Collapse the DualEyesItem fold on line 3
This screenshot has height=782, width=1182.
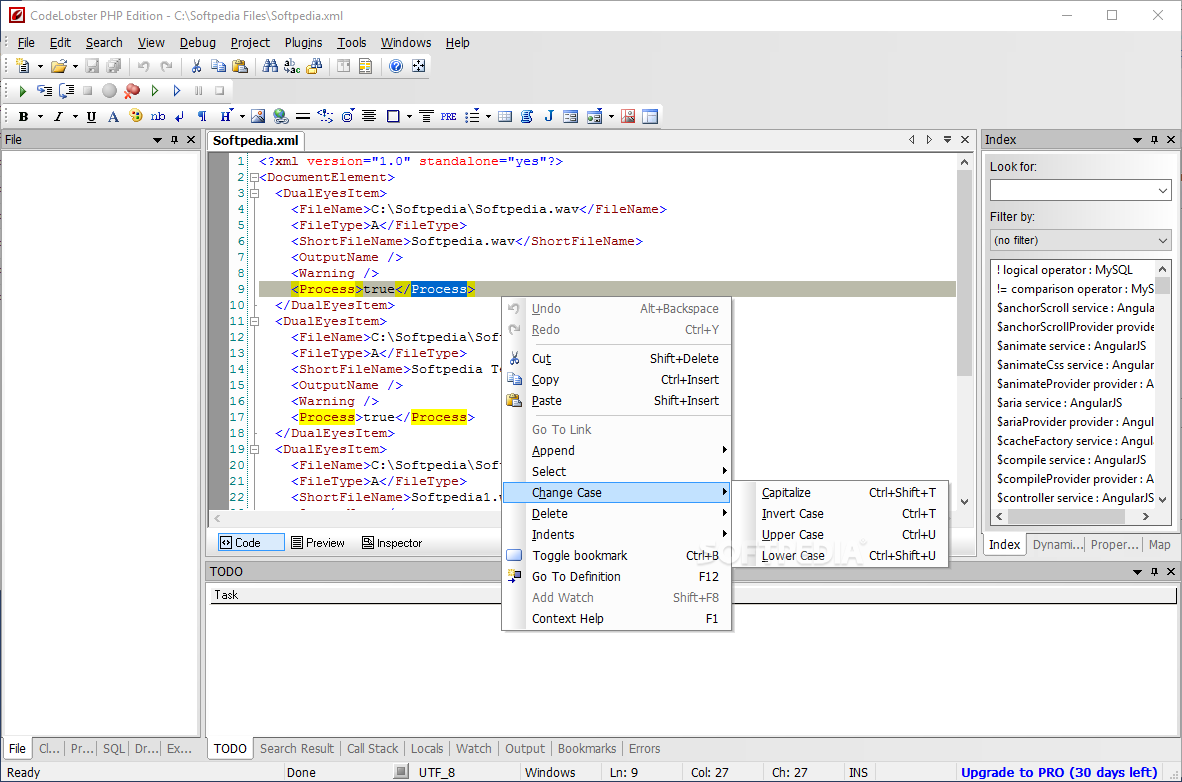[254, 194]
